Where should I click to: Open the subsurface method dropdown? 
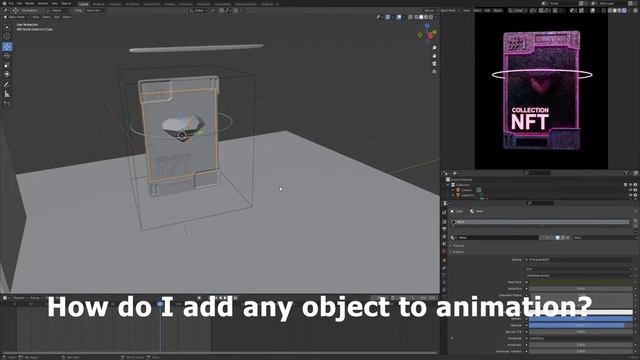[579, 276]
